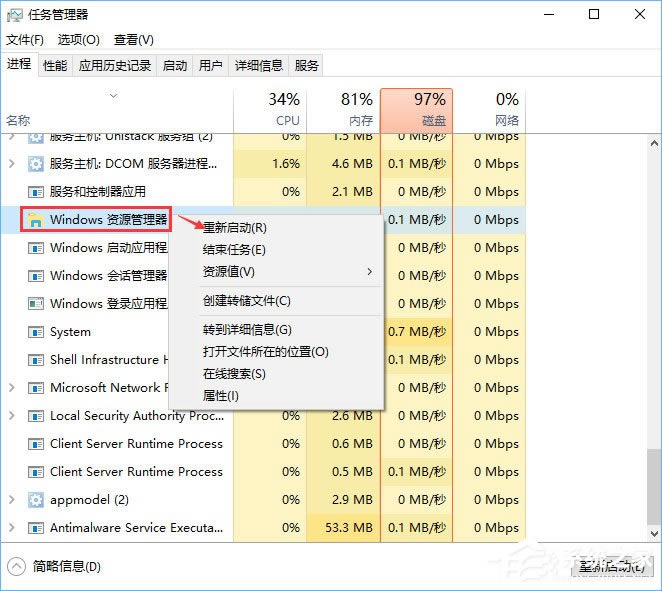Click the column sort chevron above 名称

click(113, 96)
